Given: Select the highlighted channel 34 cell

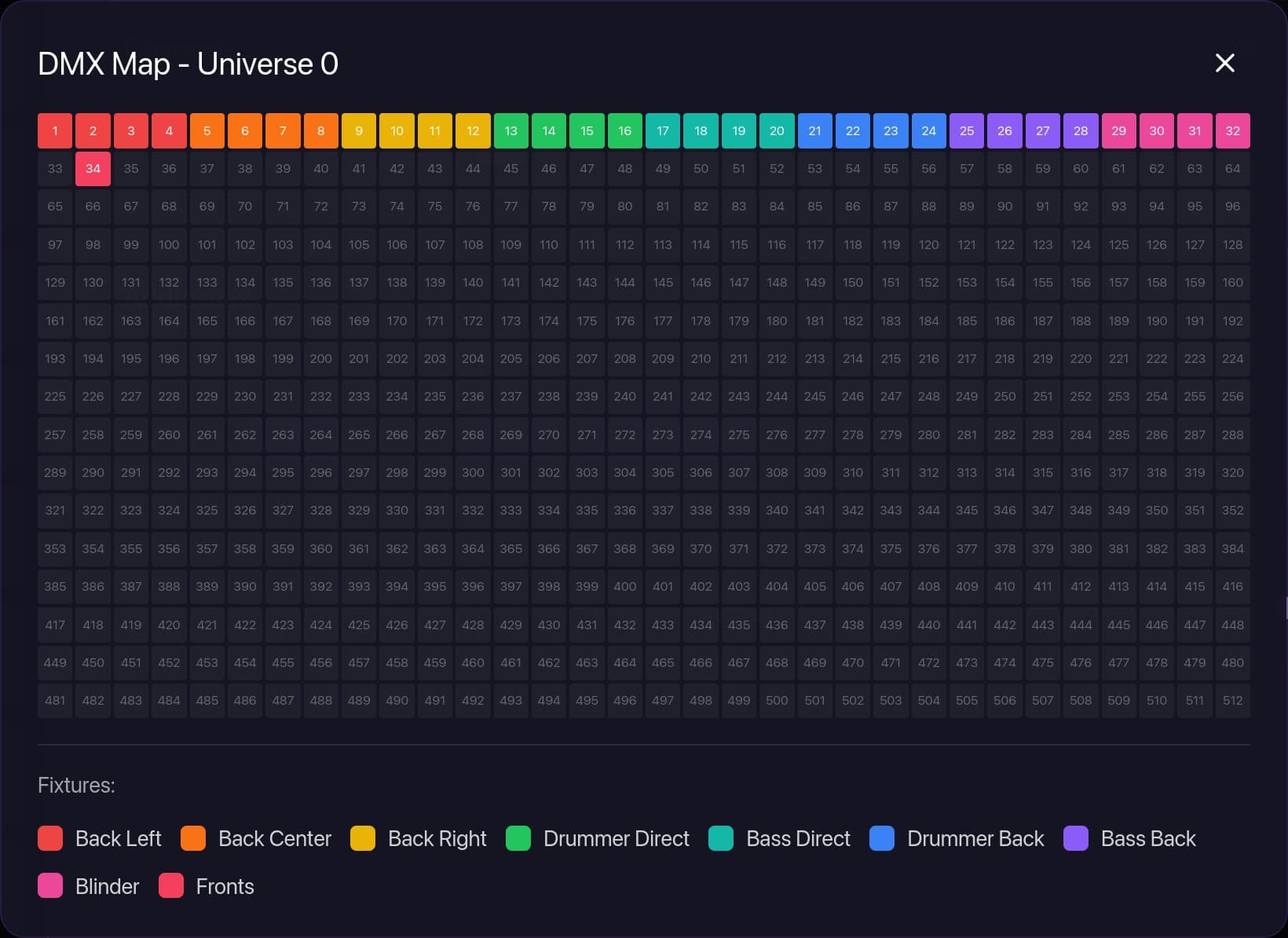Looking at the screenshot, I should click(93, 169).
